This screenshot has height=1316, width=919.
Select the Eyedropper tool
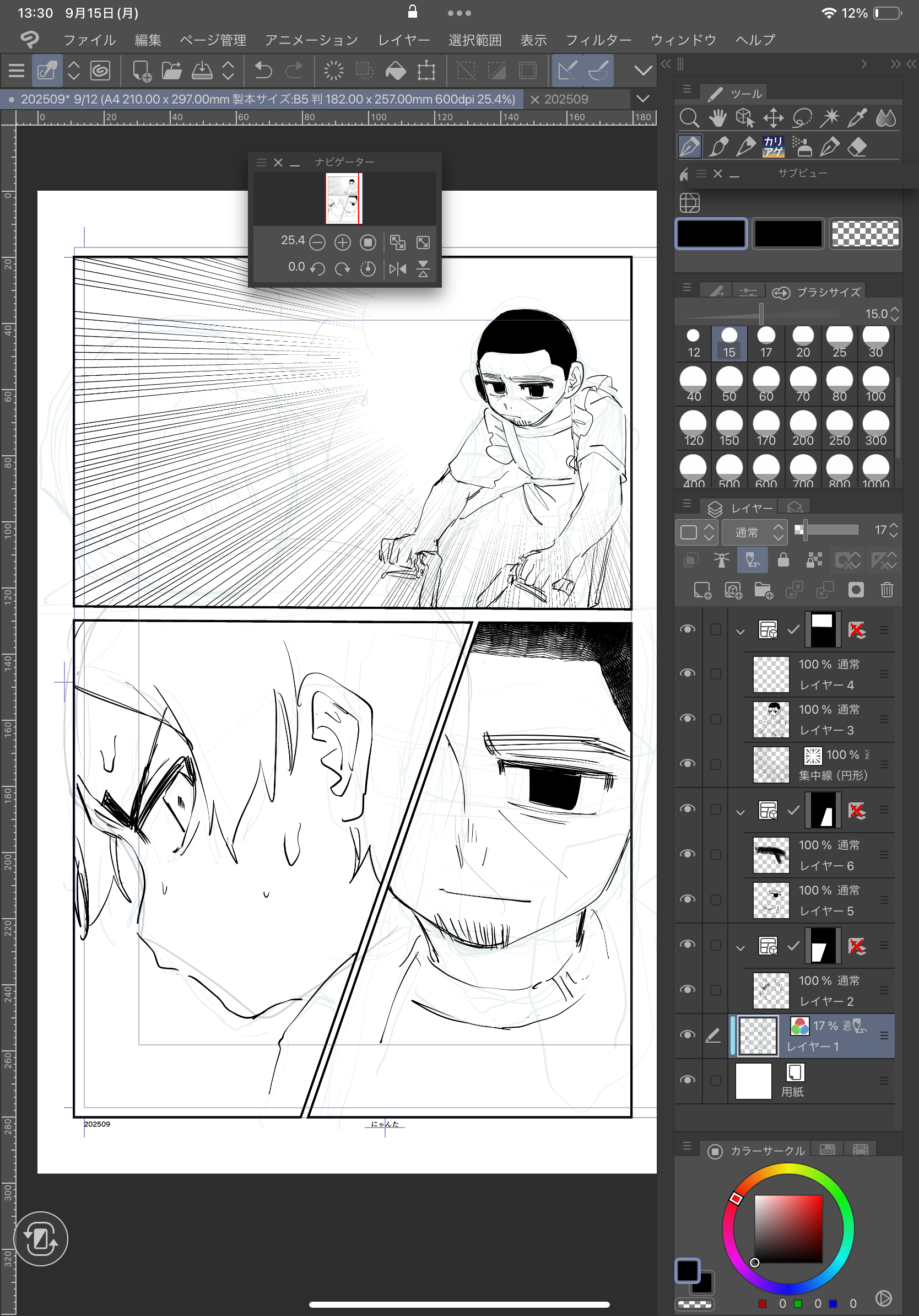pyautogui.click(x=857, y=118)
